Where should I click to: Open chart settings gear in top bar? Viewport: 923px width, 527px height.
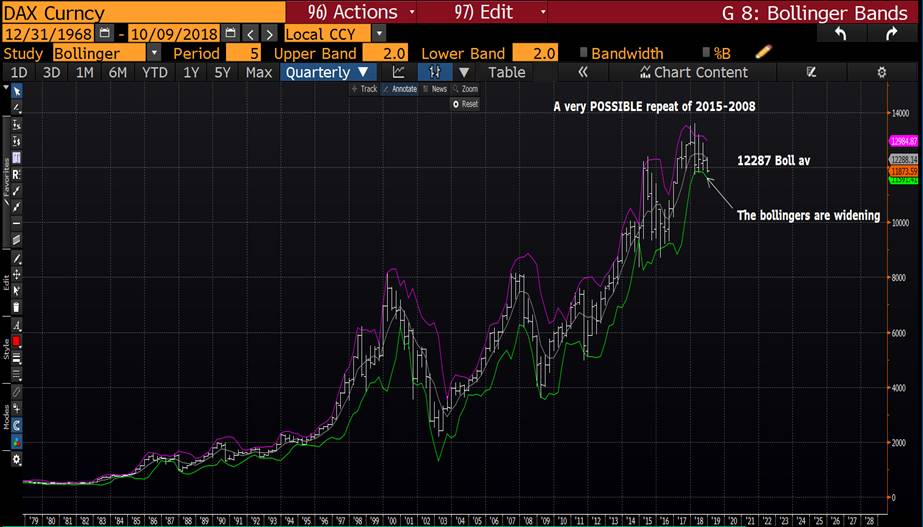pyautogui.click(x=881, y=72)
